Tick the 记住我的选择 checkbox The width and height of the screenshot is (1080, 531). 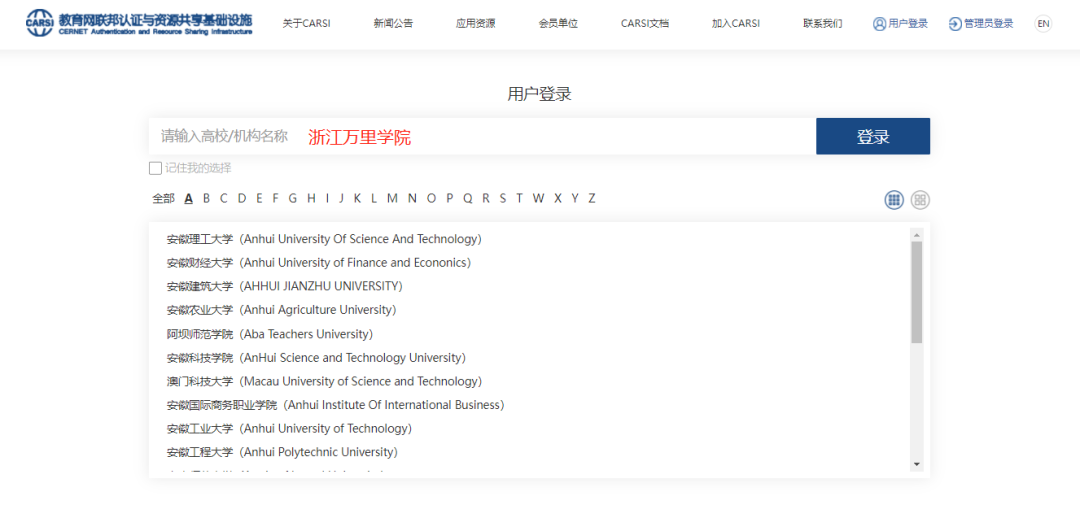156,168
